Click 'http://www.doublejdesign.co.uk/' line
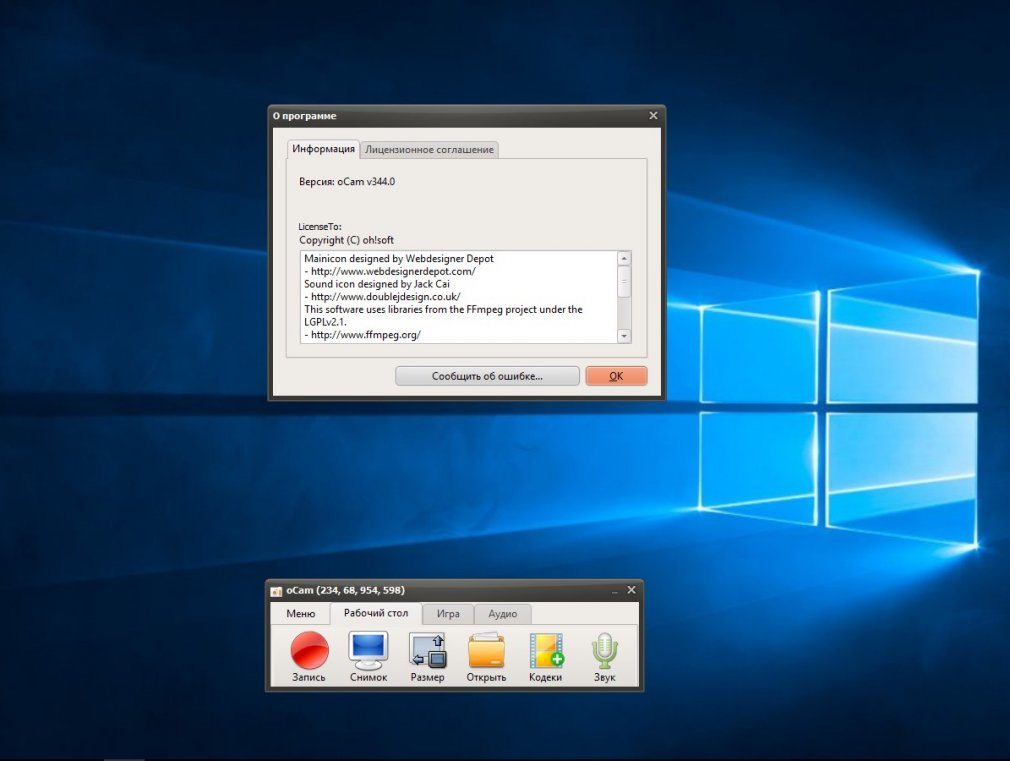Viewport: 1010px width, 761px height. click(x=383, y=296)
